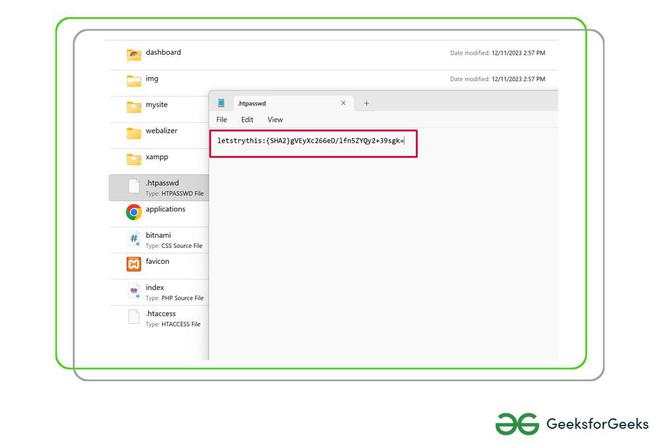Open the webalizer folder icon
The width and height of the screenshot is (660, 446).
click(134, 133)
